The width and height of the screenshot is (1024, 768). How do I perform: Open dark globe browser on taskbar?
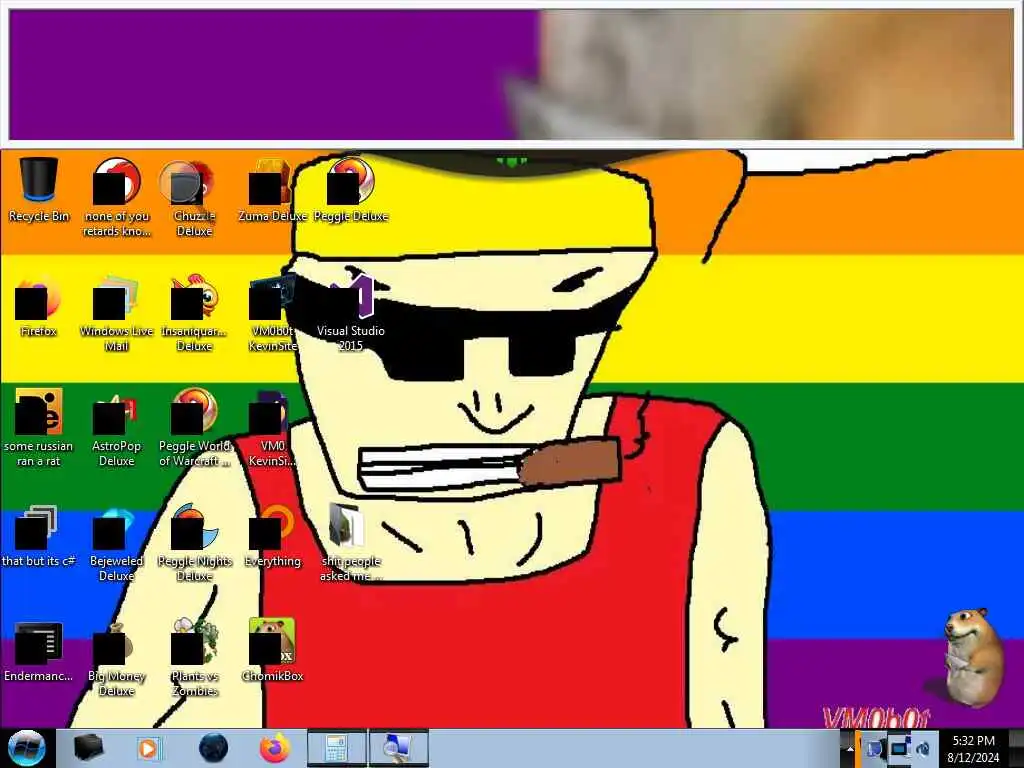point(213,748)
